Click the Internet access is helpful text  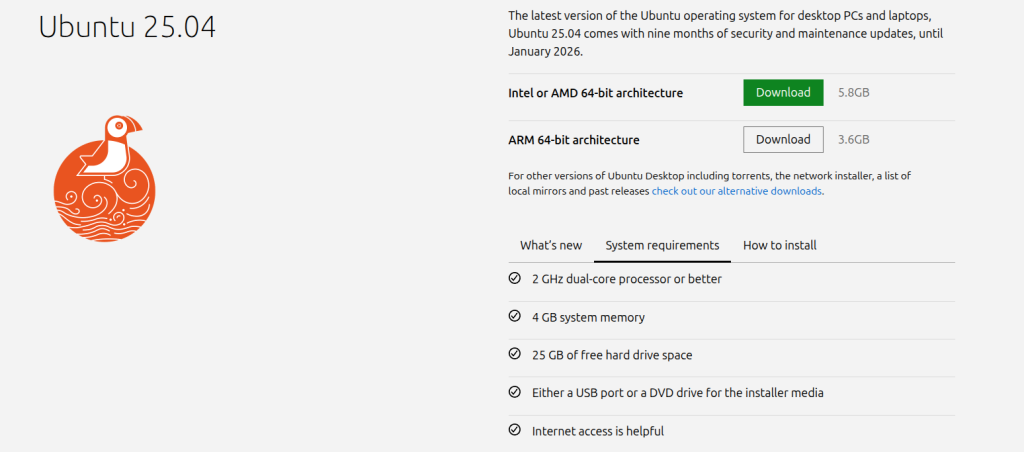(598, 431)
